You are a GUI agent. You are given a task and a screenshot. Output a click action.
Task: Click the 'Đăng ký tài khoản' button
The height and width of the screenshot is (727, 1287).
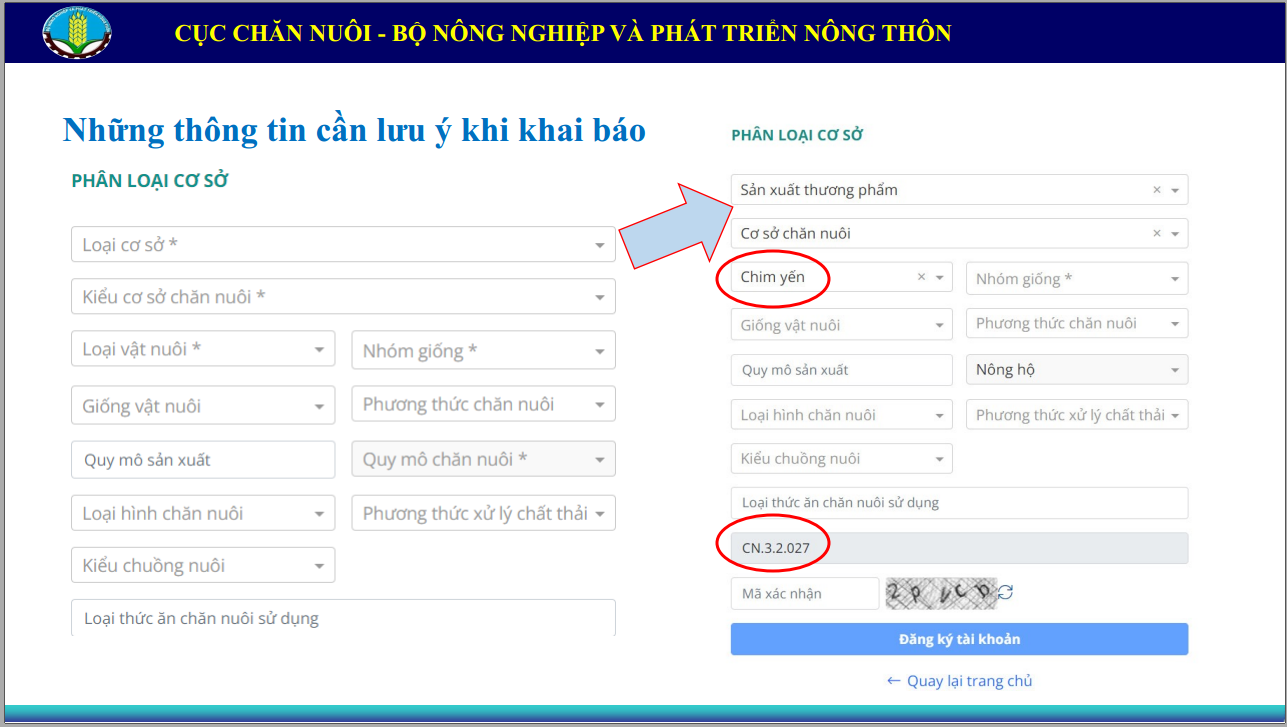coord(959,639)
